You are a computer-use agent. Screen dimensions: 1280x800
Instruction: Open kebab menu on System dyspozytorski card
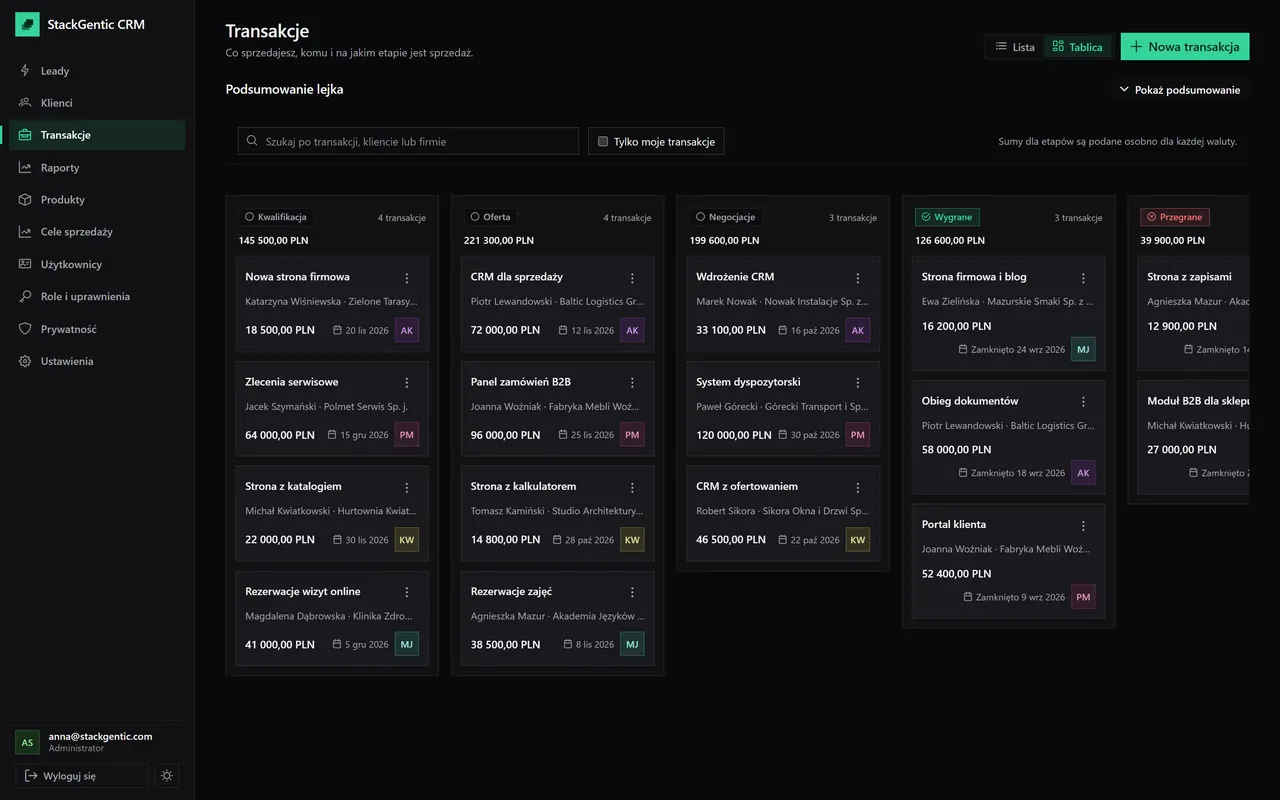point(858,383)
